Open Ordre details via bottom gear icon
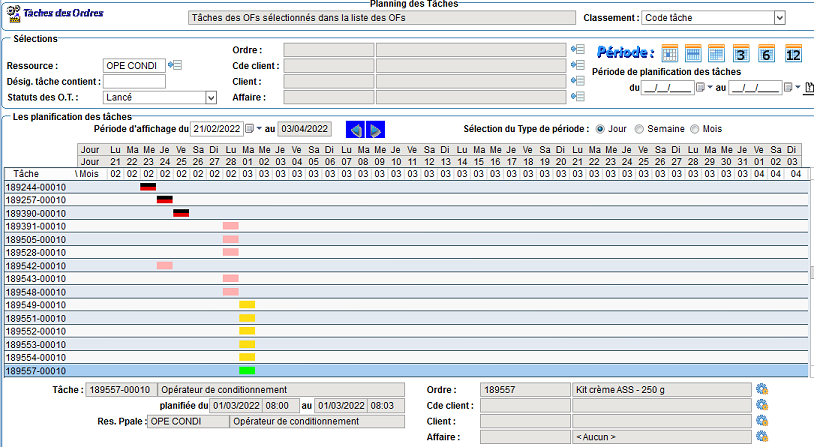The image size is (814, 447). pos(761,390)
